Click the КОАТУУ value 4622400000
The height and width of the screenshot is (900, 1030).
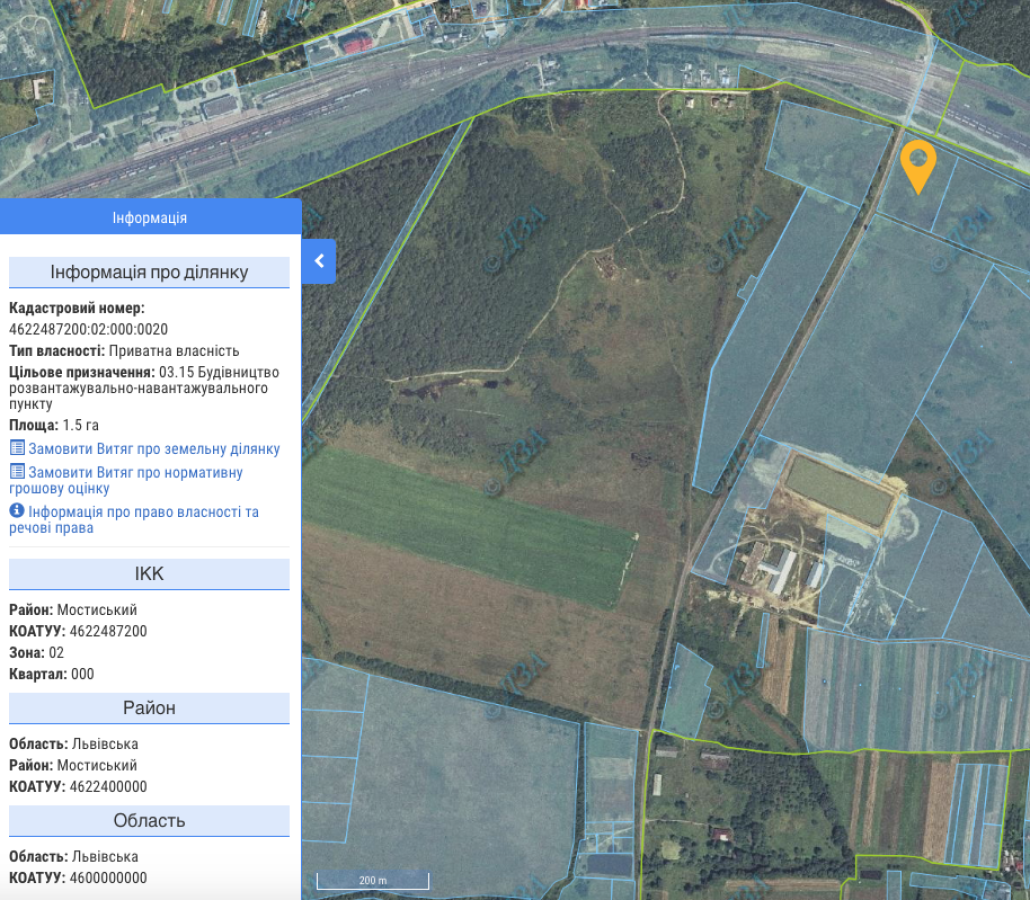108,787
